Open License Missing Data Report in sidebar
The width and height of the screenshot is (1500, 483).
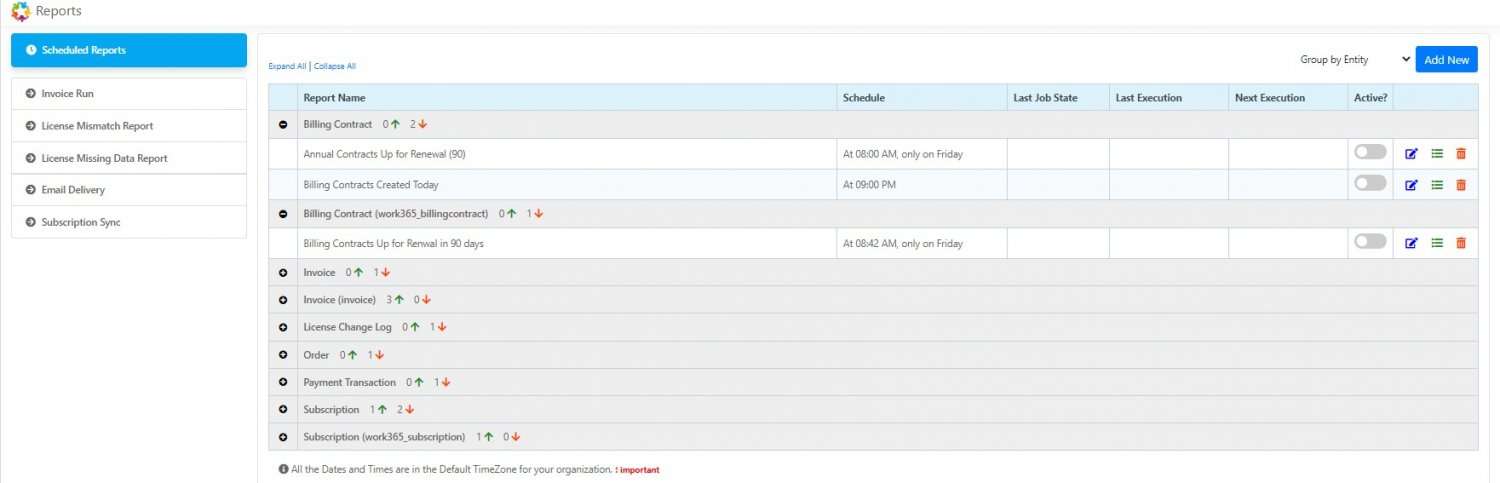(x=129, y=158)
